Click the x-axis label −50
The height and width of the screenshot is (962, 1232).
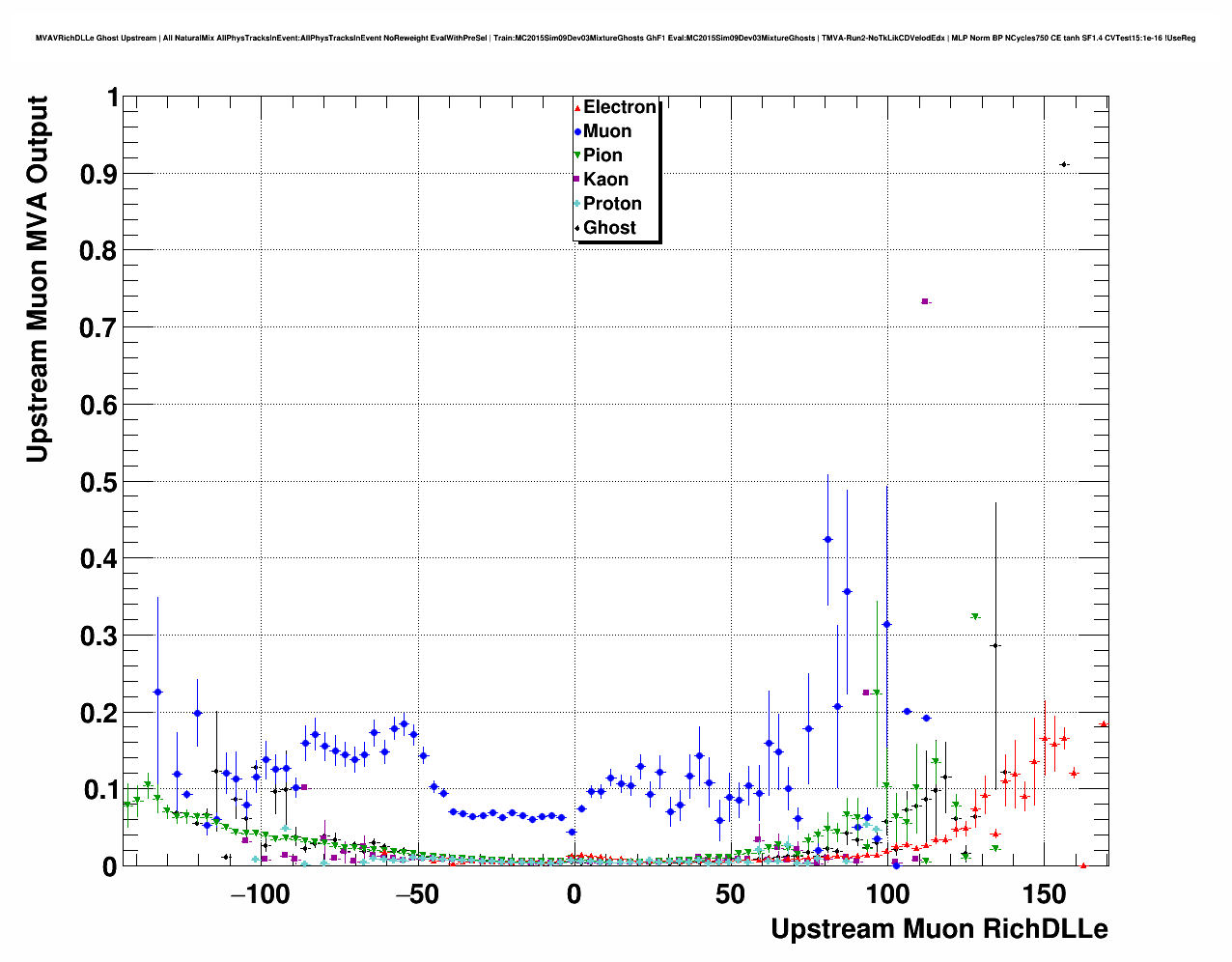[x=417, y=894]
